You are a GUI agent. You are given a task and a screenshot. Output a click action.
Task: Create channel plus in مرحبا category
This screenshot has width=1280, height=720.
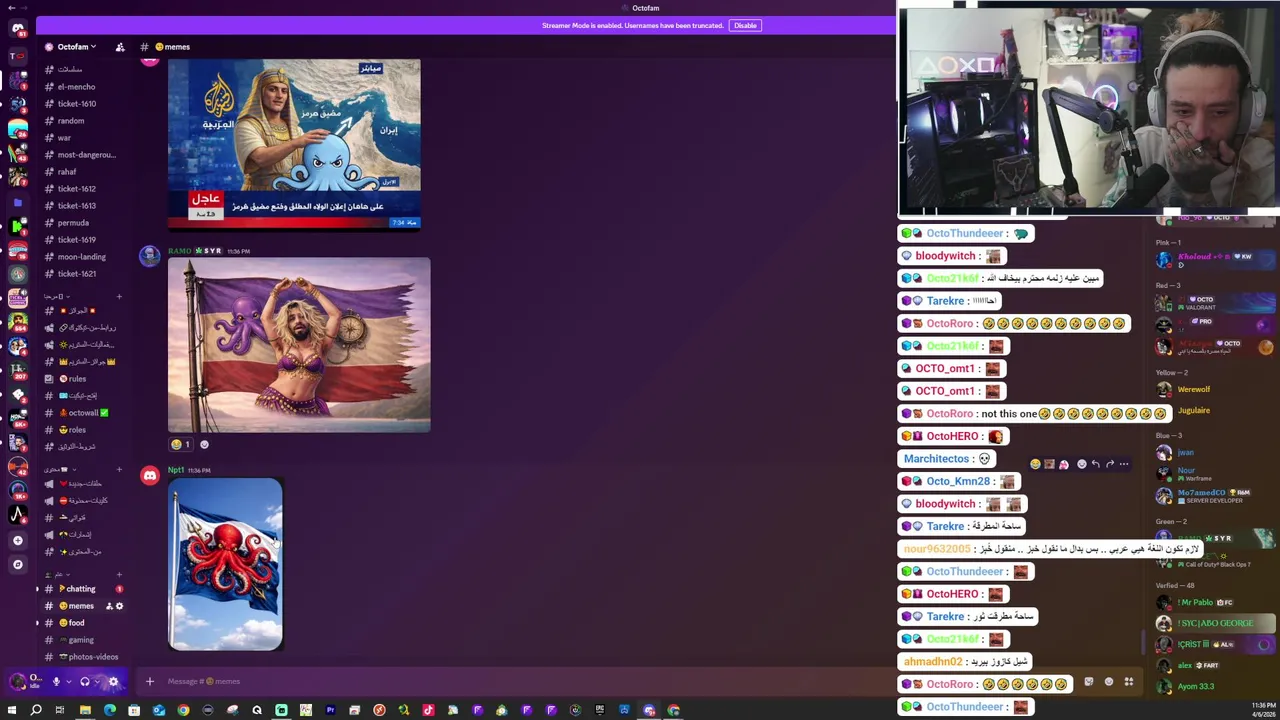click(119, 296)
